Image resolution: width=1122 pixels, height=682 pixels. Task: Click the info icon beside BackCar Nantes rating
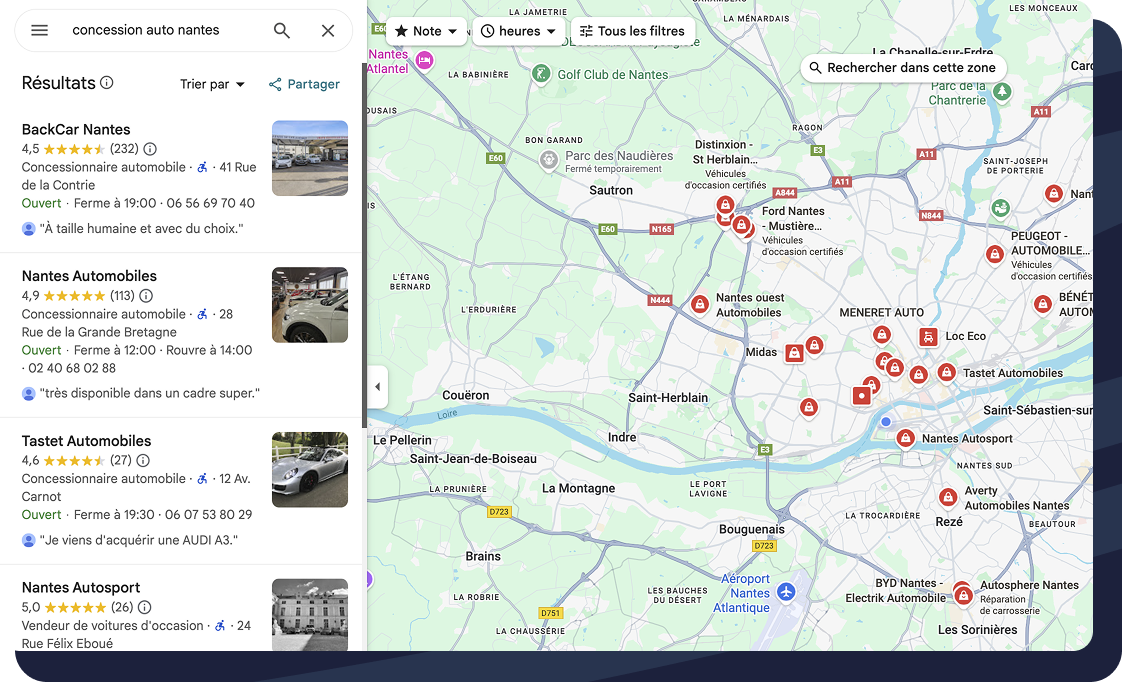click(150, 149)
